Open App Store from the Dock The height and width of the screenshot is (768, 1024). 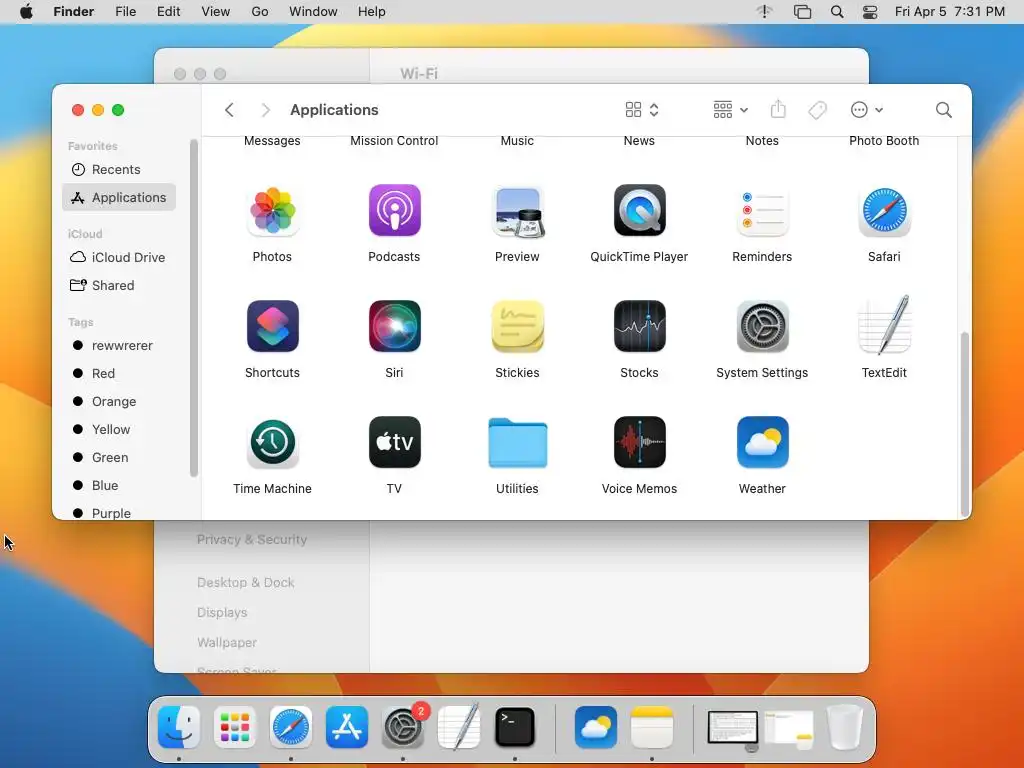coord(347,727)
